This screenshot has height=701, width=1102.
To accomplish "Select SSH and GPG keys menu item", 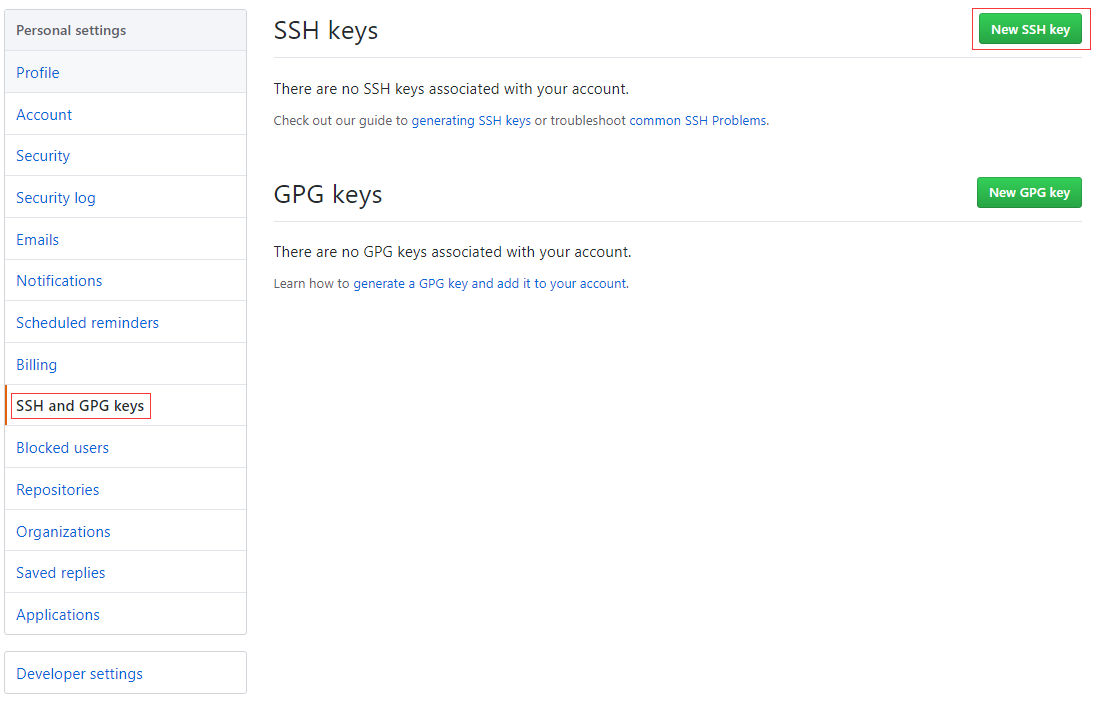I will 125,406.
